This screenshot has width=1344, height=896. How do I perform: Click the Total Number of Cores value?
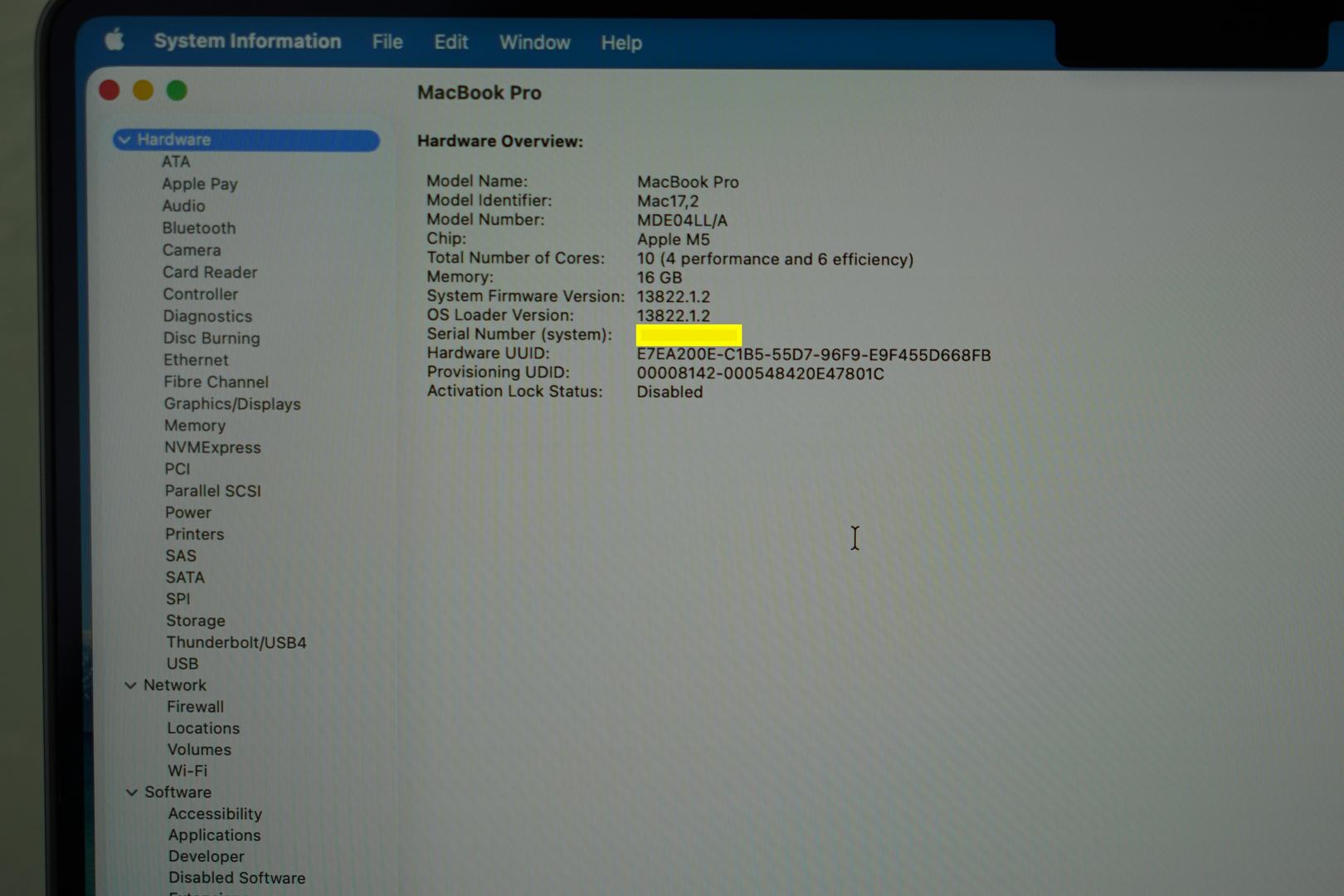coord(775,260)
